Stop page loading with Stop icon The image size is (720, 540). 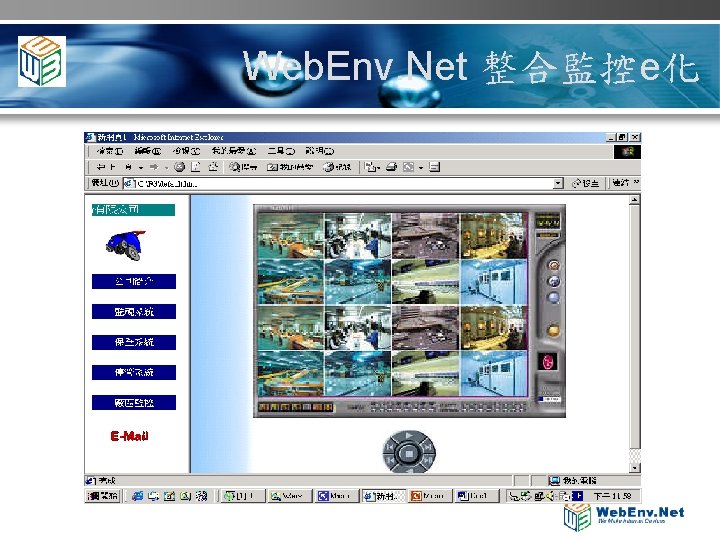(180, 167)
